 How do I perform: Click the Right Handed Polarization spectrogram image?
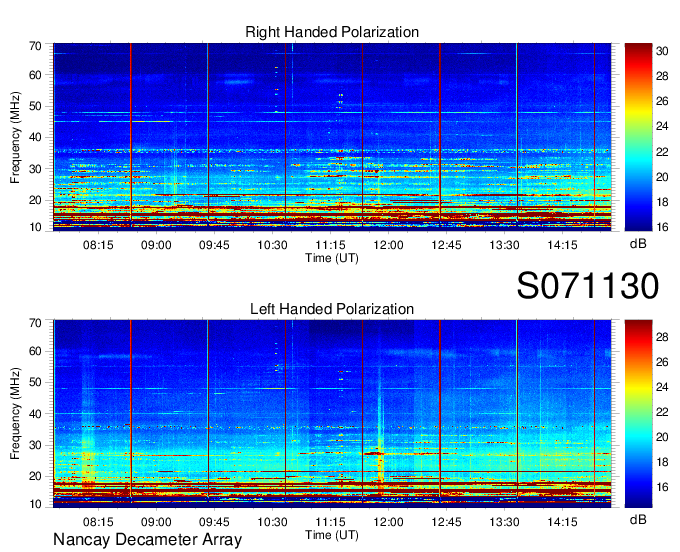click(332, 137)
